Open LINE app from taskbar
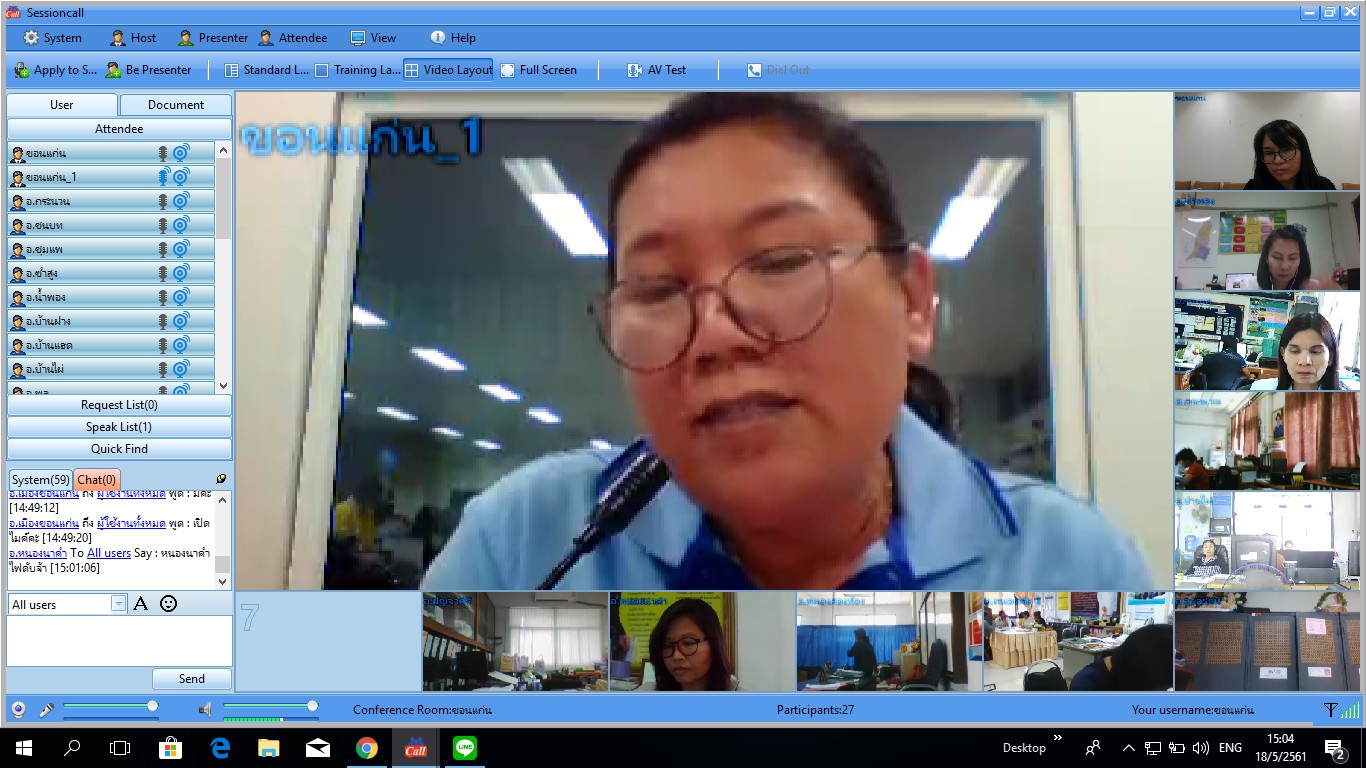1366x768 pixels. tap(465, 748)
